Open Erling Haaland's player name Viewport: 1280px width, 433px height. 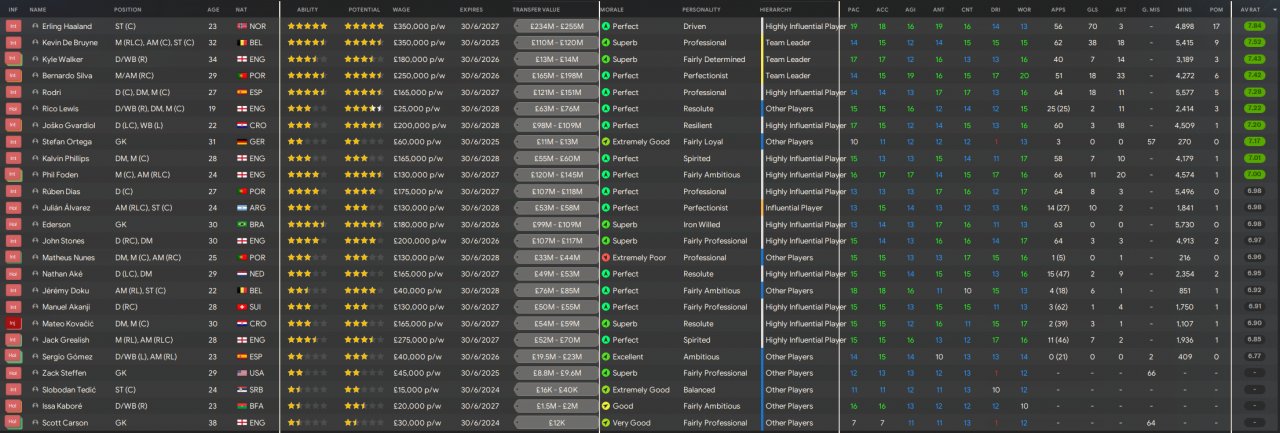tap(68, 26)
